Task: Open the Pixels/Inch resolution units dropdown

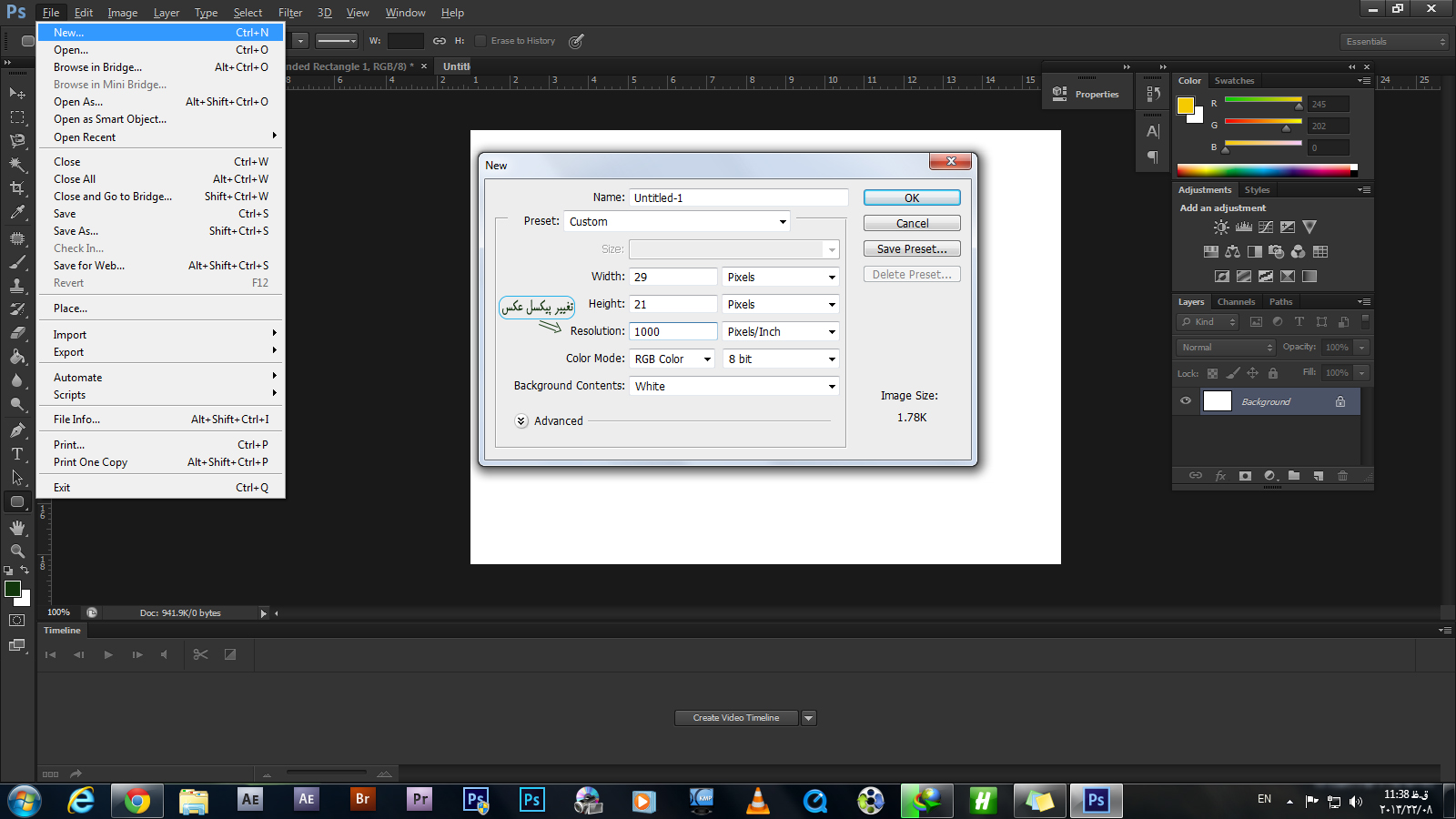Action: 781,331
